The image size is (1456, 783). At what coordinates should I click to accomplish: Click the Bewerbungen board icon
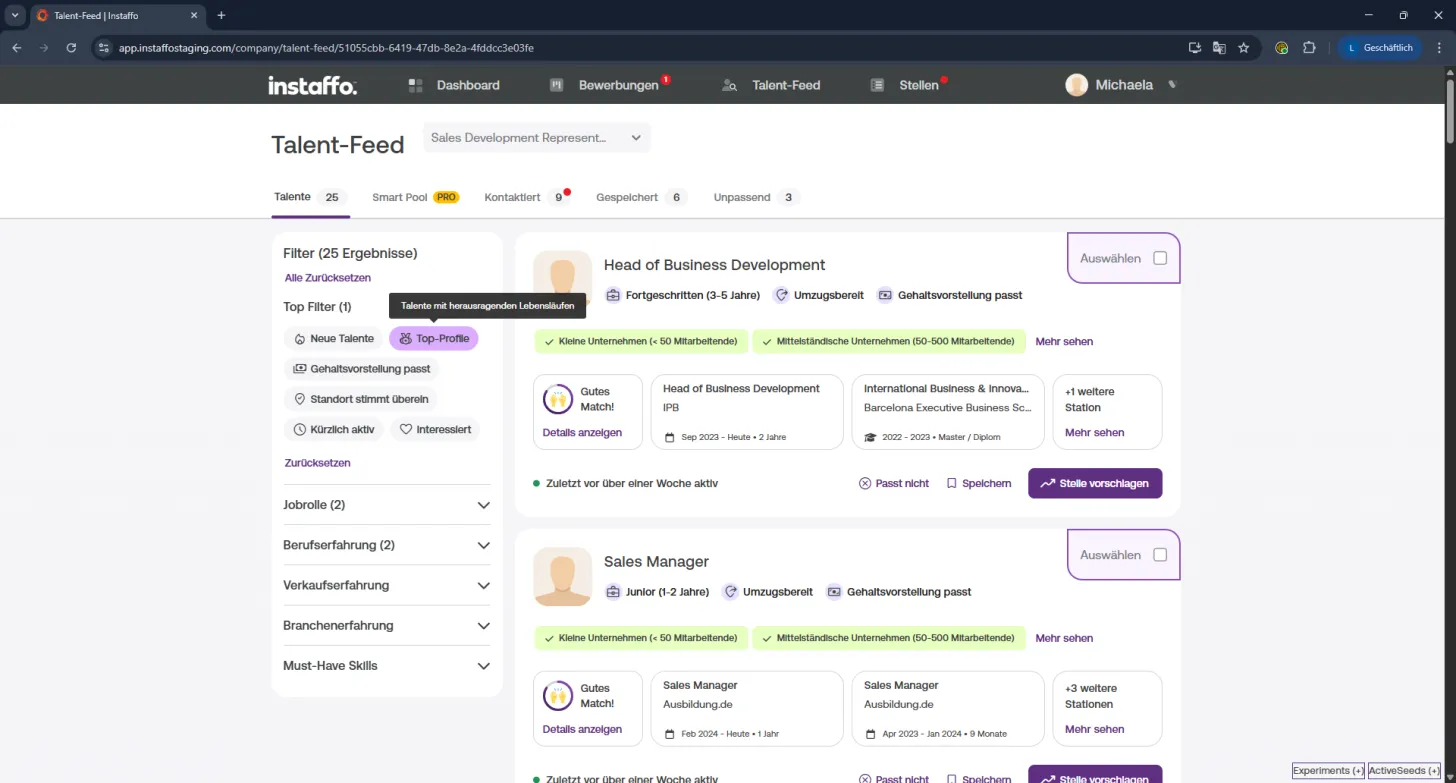pyautogui.click(x=557, y=85)
